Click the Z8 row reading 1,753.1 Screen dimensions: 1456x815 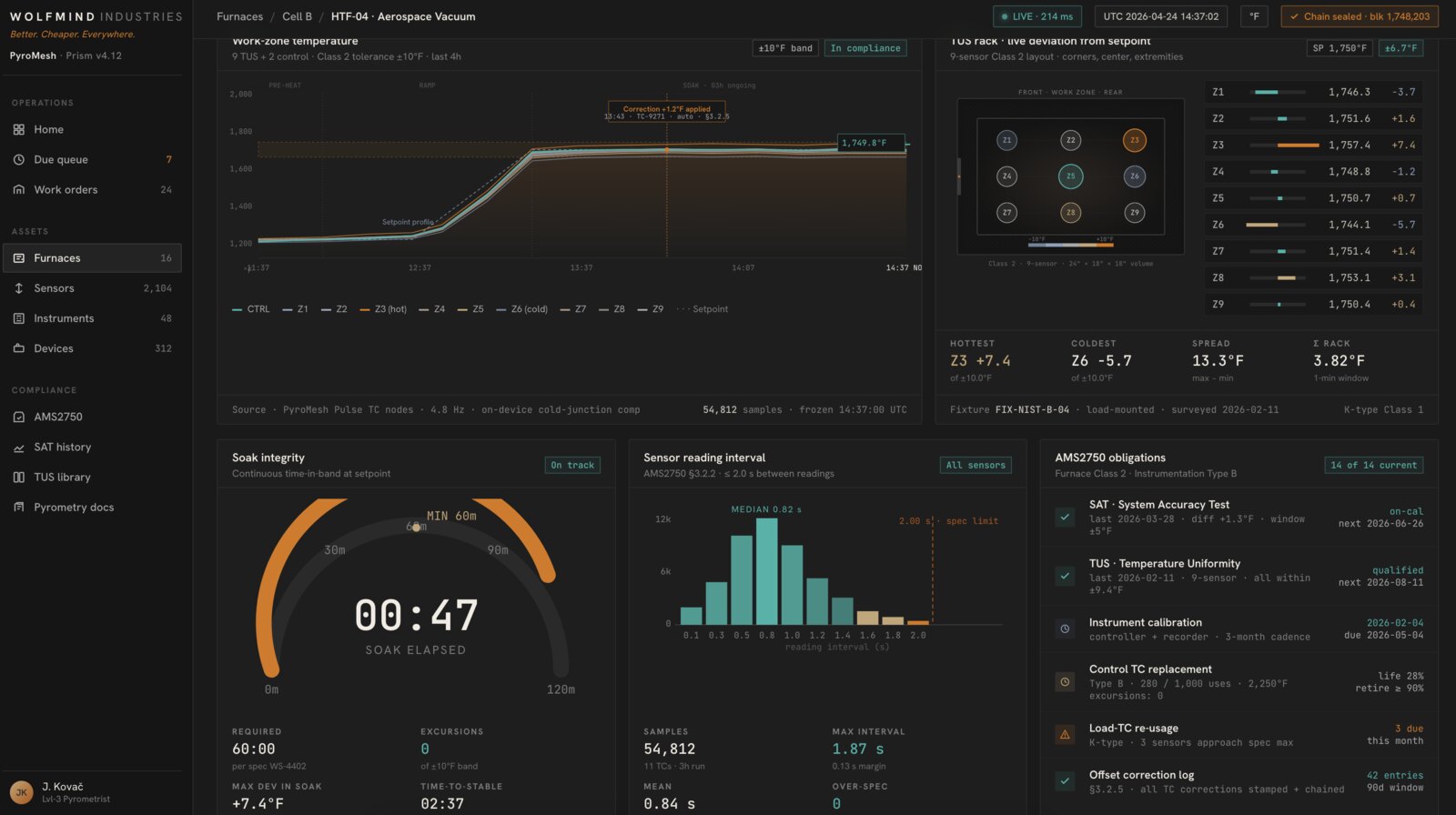pos(1313,277)
